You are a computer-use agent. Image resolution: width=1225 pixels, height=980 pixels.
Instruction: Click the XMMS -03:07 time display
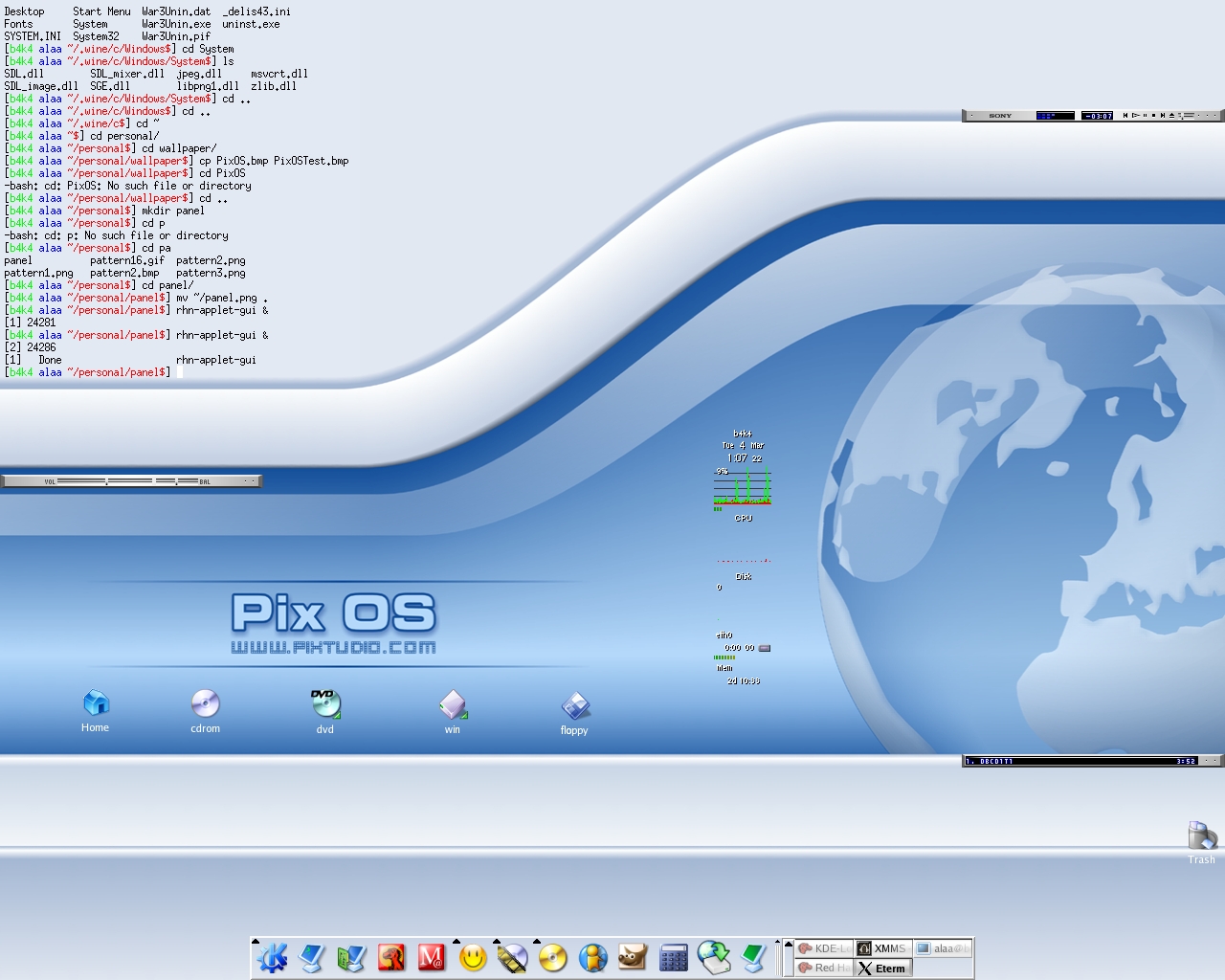point(1097,116)
